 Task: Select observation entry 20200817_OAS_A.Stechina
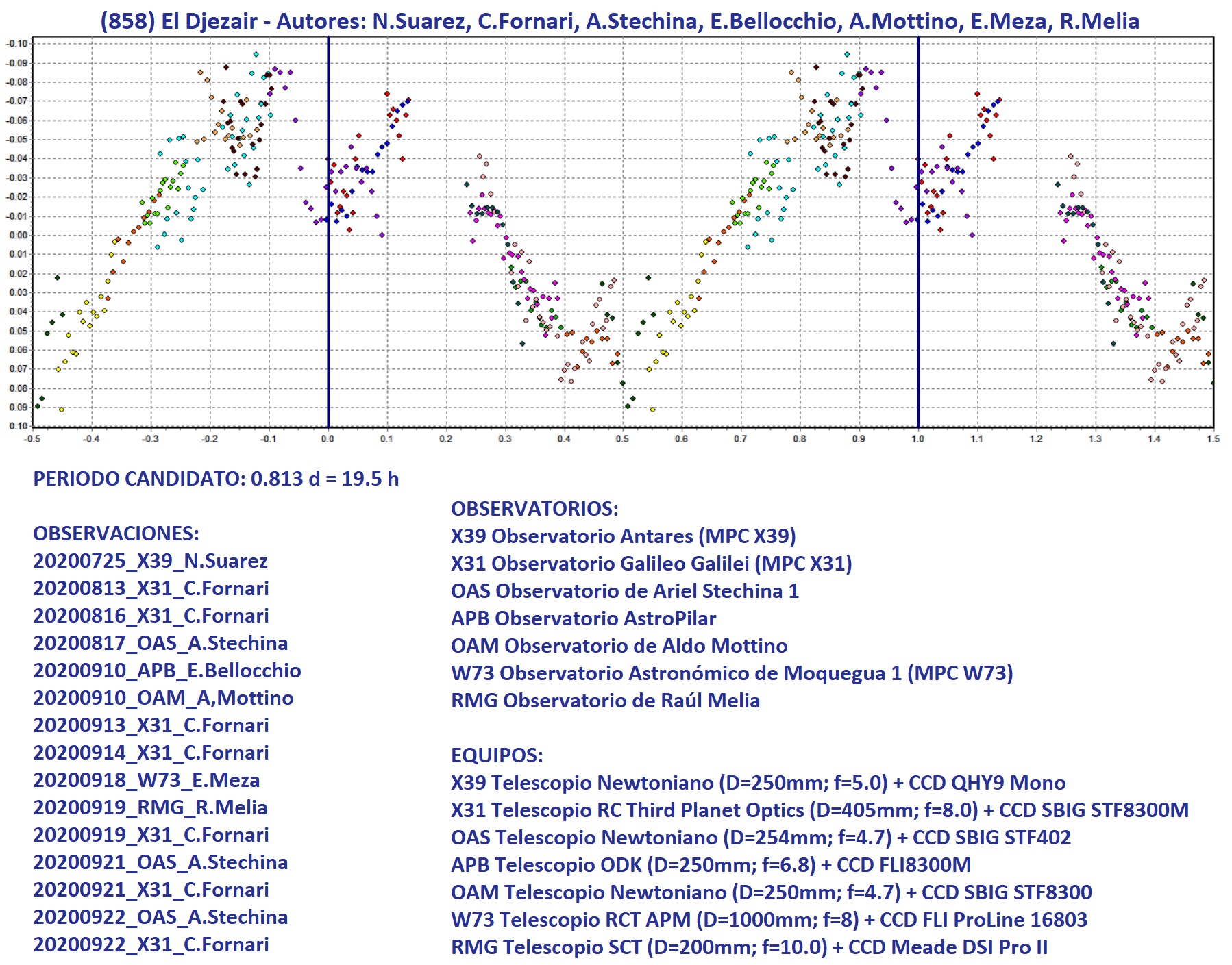[160, 643]
